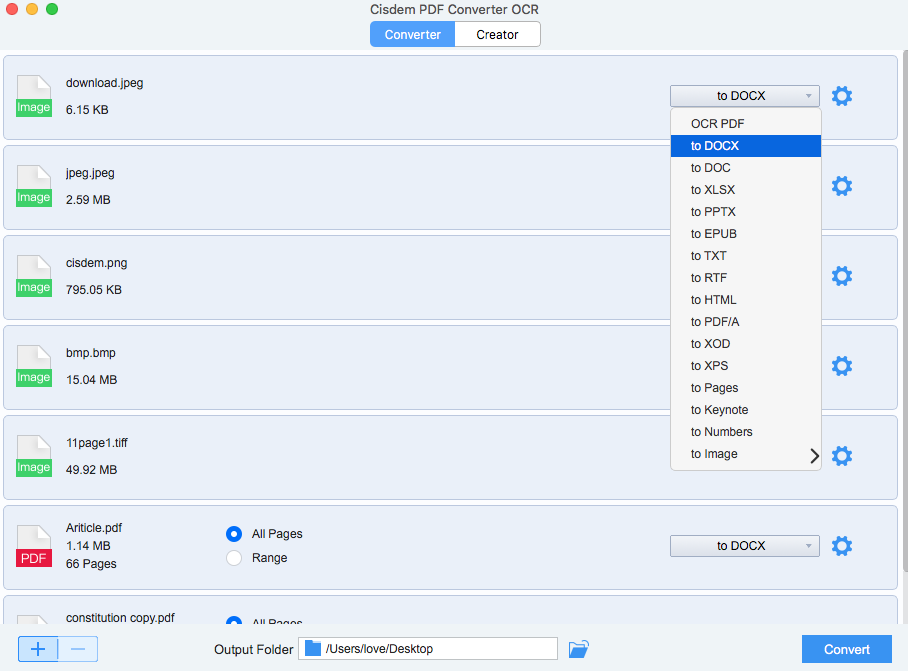Switch to the Converter tab
Image resolution: width=908 pixels, height=671 pixels.
[x=412, y=35]
